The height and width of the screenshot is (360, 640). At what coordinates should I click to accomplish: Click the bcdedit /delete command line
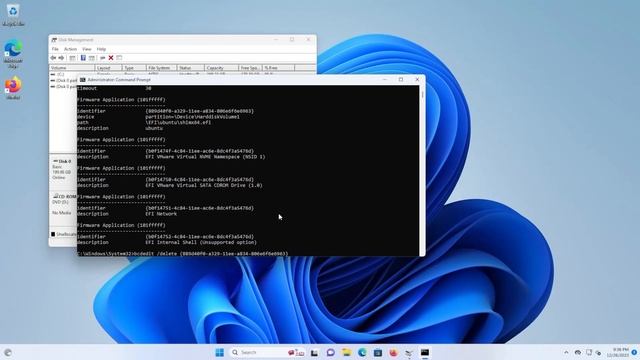coord(182,254)
